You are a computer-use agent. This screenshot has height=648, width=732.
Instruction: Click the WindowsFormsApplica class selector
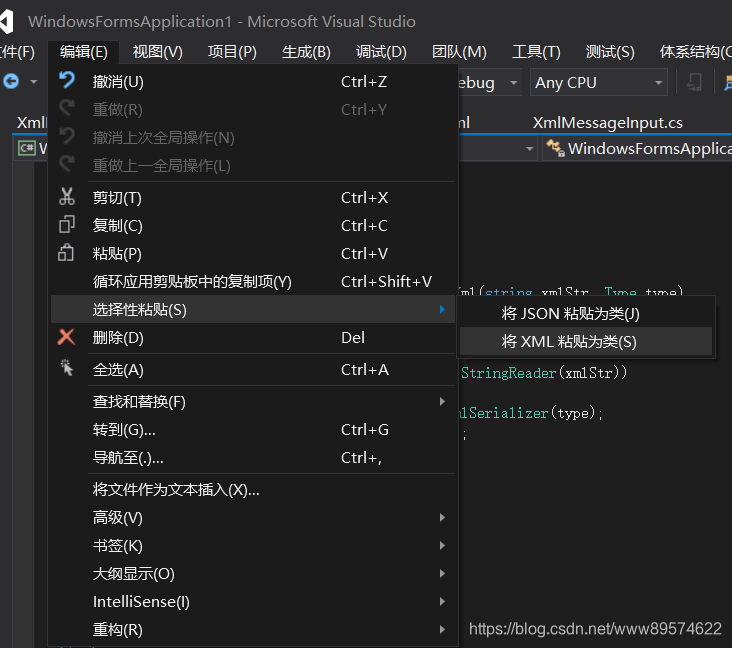click(x=638, y=148)
